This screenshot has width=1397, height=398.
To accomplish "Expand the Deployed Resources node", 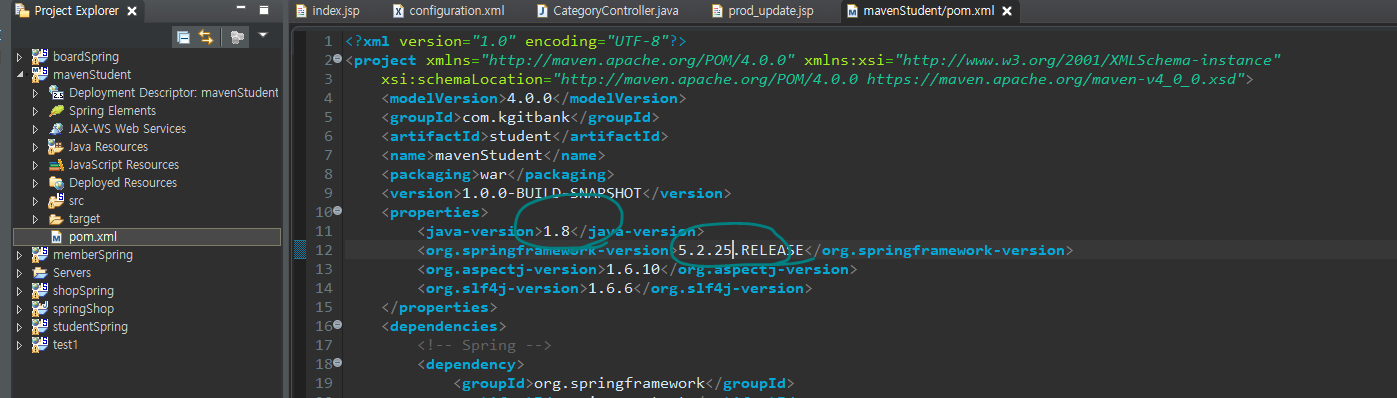I will pos(36,183).
